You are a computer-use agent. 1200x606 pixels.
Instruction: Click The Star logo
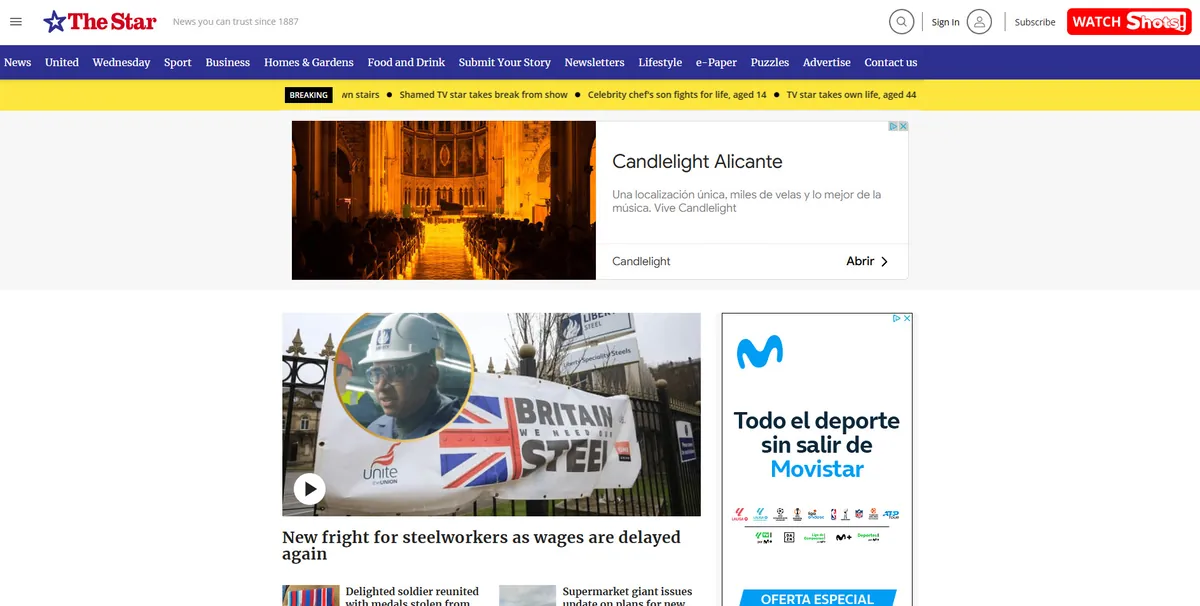tap(100, 21)
